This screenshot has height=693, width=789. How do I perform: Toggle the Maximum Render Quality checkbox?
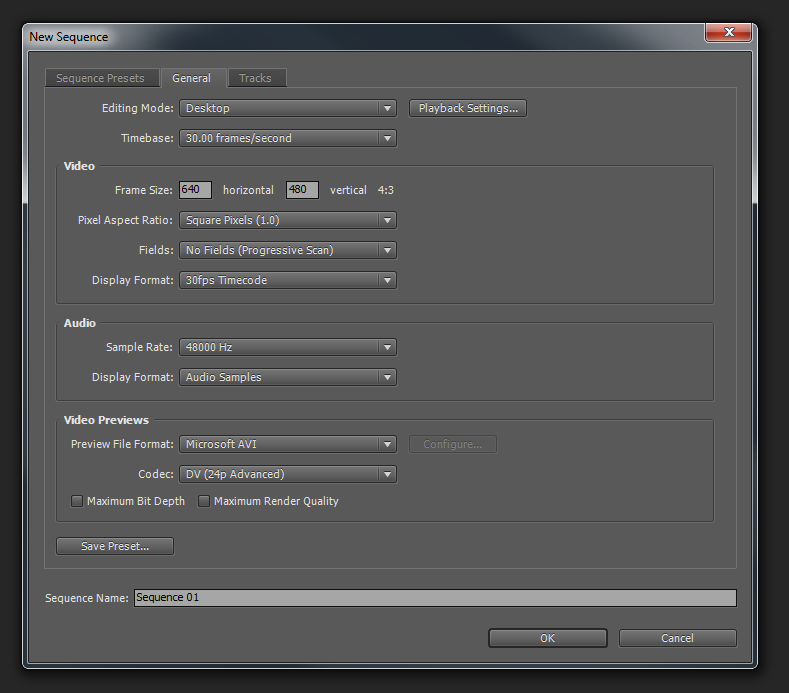point(204,501)
